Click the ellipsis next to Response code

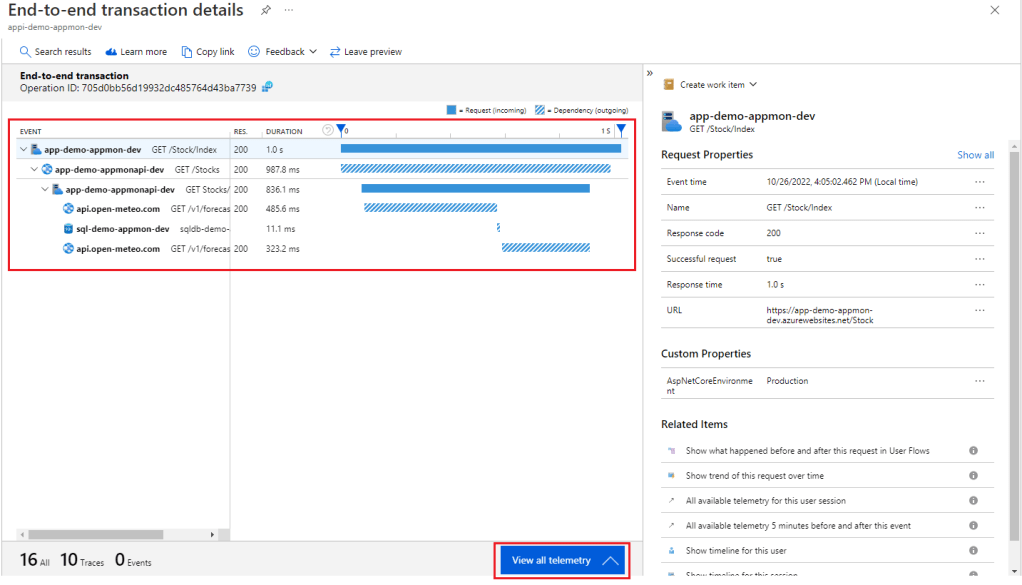[x=979, y=233]
